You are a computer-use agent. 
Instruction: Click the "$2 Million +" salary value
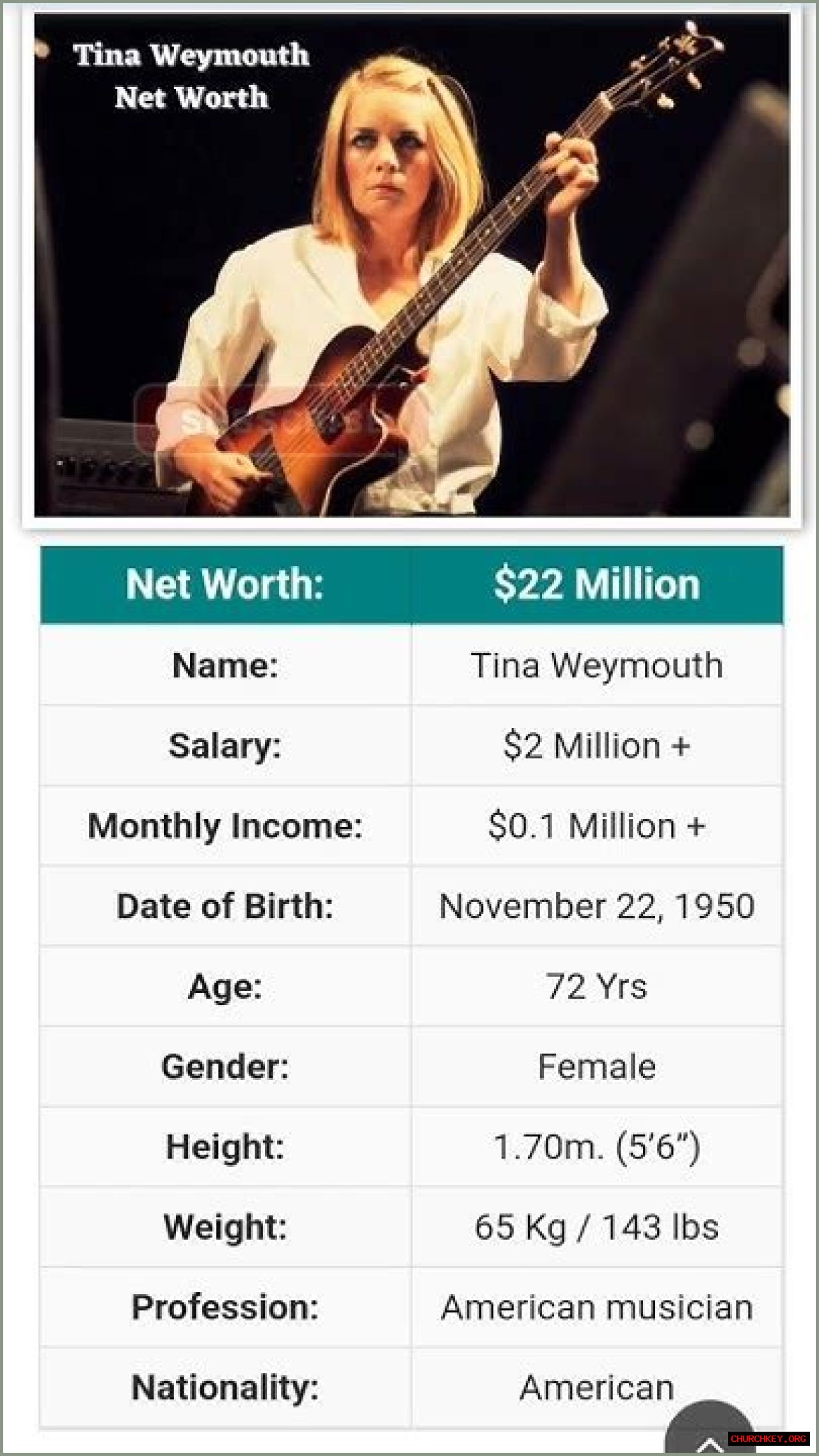coord(596,746)
